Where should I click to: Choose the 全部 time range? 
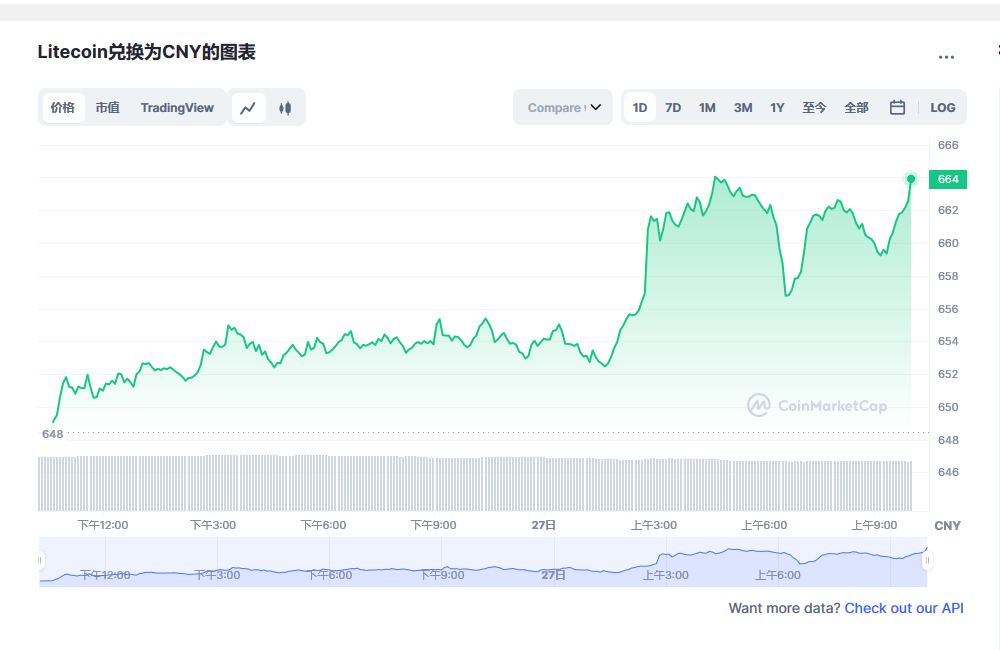(857, 108)
